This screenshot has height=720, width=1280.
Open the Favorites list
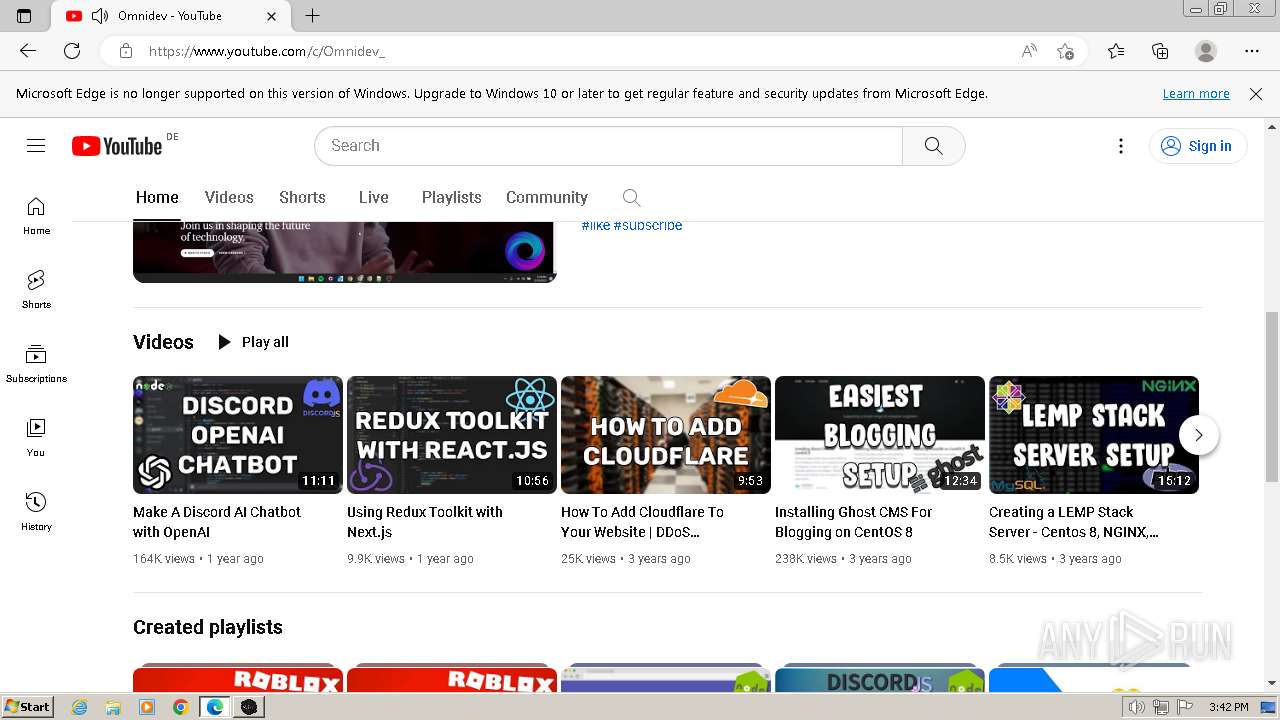[1116, 51]
